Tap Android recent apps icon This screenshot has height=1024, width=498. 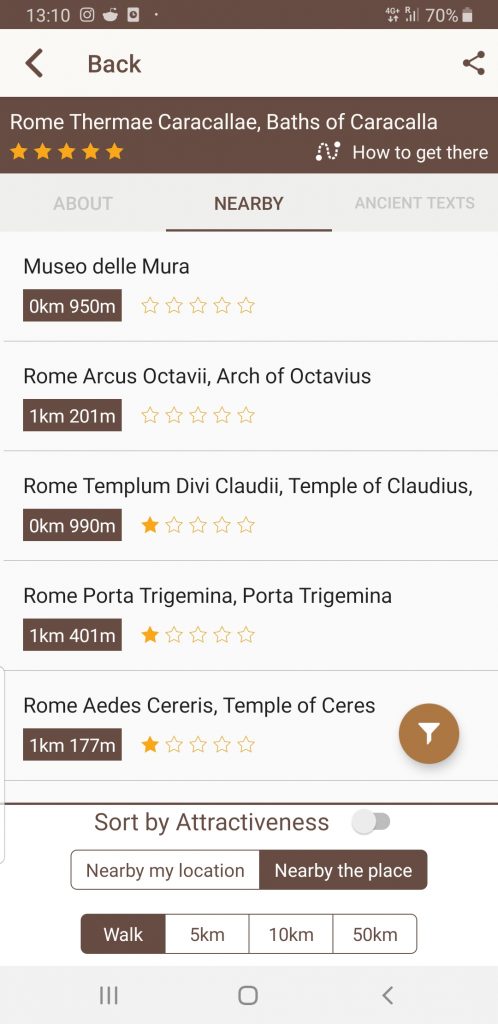tap(108, 995)
